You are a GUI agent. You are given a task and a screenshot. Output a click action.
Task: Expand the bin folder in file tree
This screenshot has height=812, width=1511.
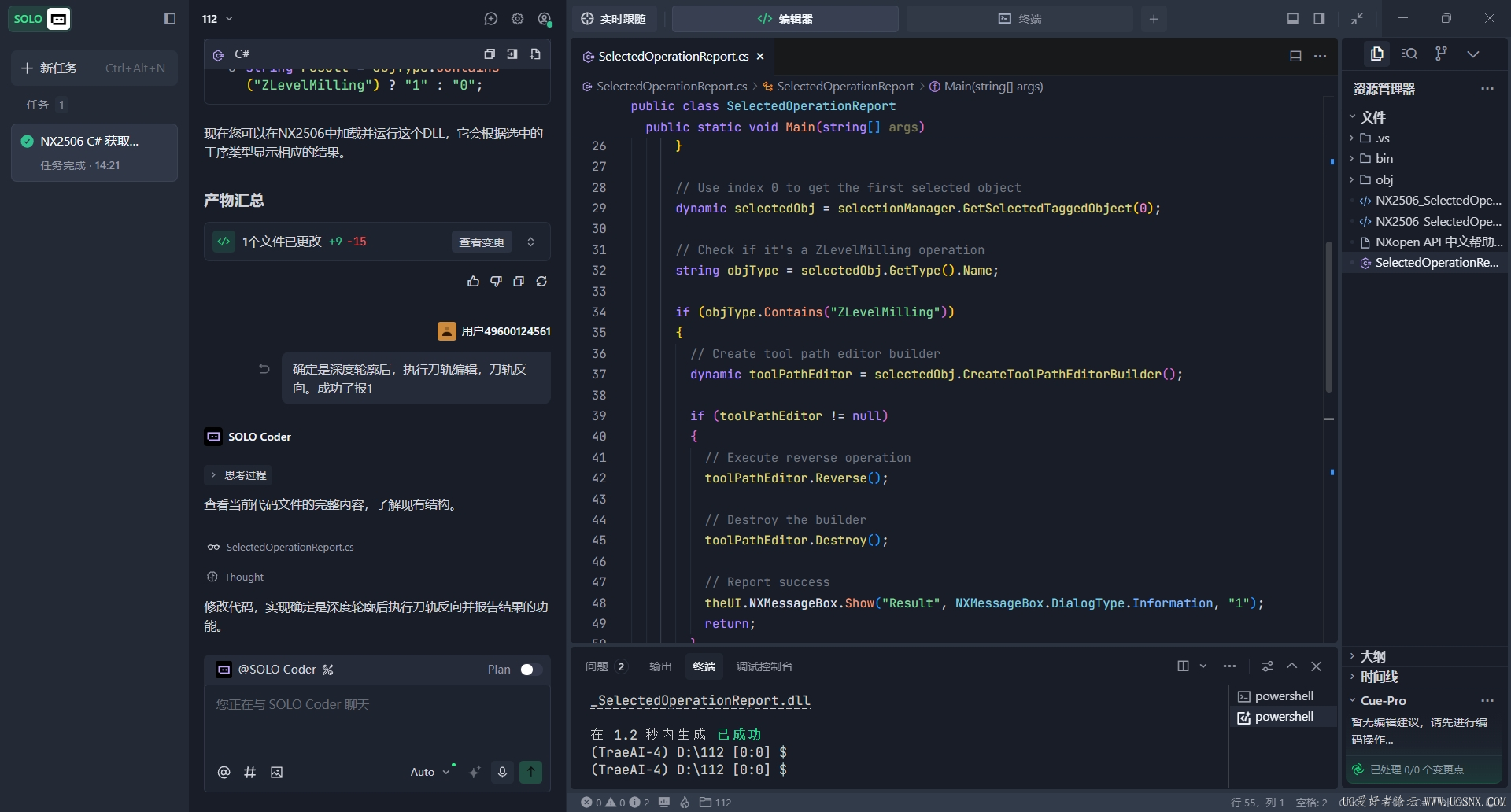tap(1384, 159)
